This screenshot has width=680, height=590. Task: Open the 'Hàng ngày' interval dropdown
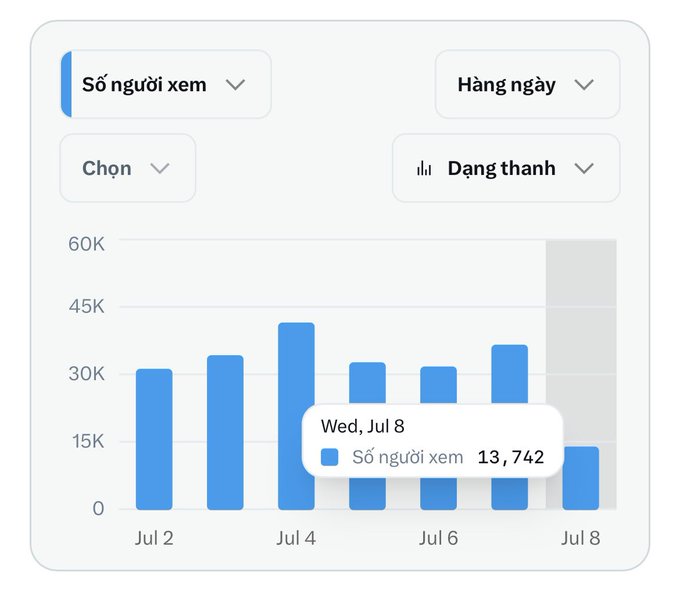point(527,84)
